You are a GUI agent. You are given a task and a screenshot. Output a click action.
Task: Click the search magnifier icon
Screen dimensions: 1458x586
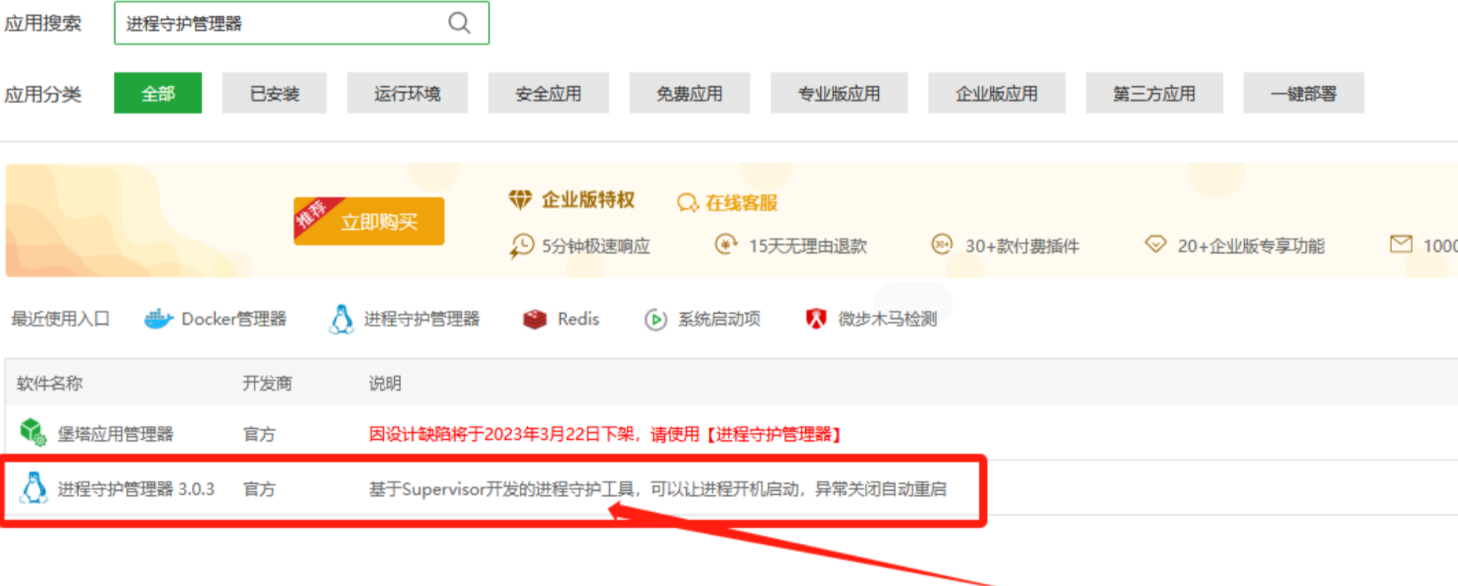point(459,23)
